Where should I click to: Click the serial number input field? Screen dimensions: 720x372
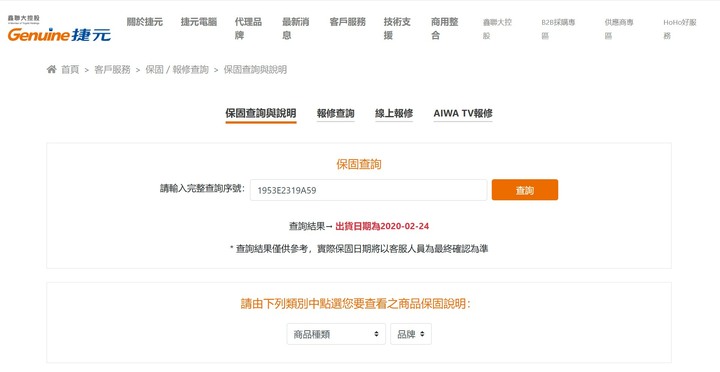click(x=368, y=190)
